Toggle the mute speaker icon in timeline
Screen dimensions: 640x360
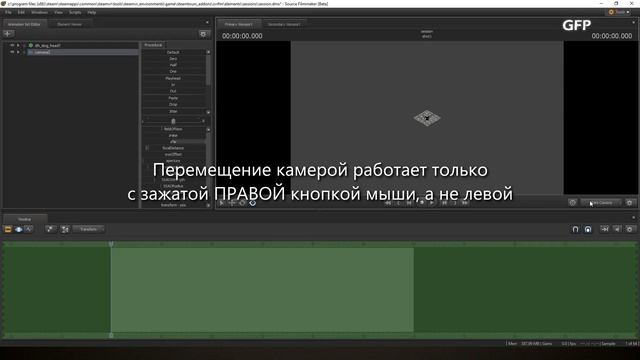click(617, 229)
